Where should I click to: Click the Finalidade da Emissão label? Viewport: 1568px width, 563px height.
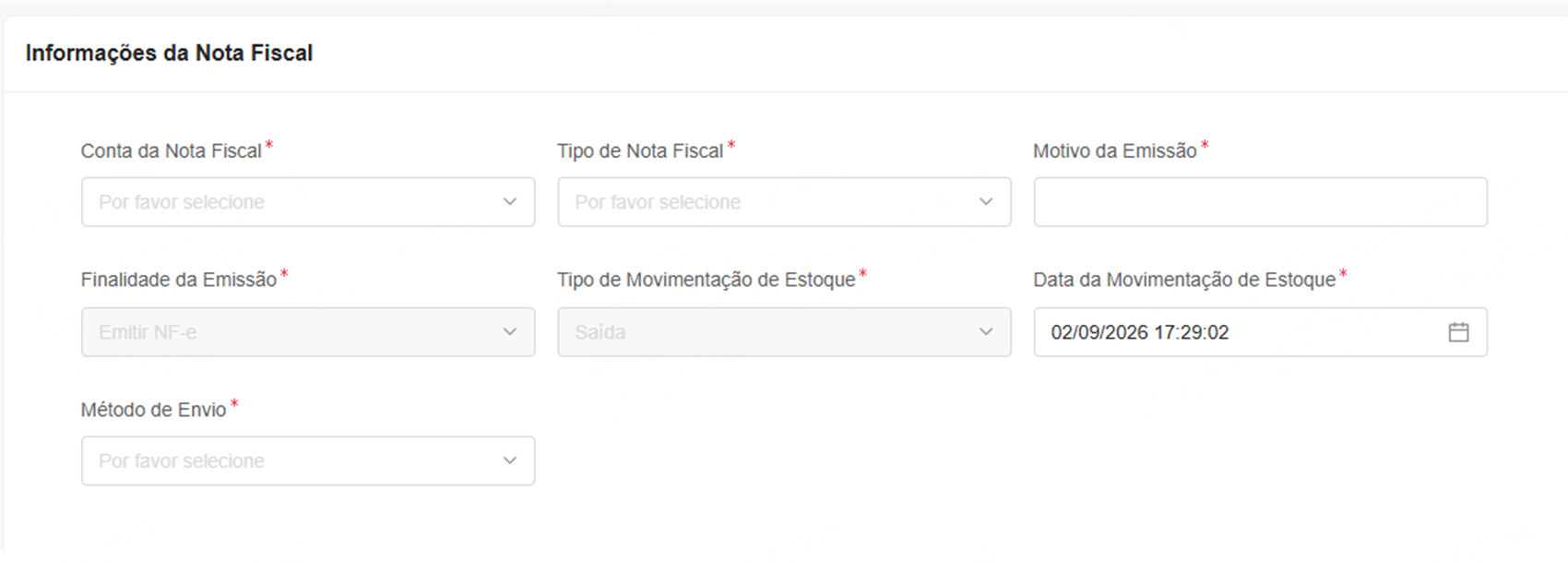click(179, 280)
